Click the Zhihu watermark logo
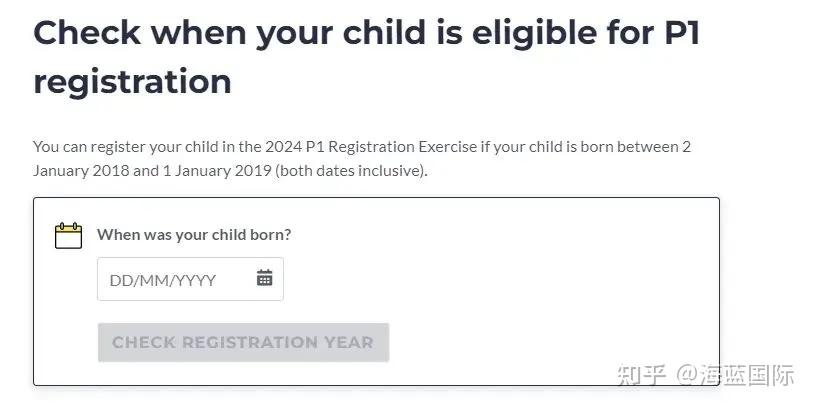Viewport: 815px width, 408px height. [x=640, y=376]
